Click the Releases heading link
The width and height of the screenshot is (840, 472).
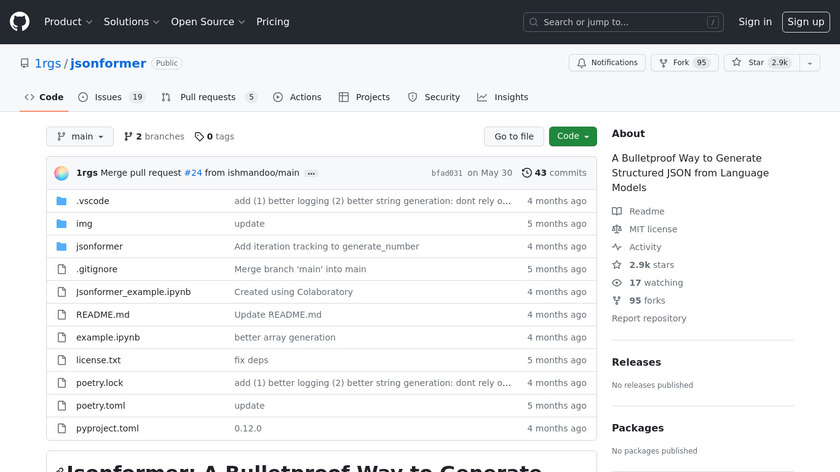coord(636,362)
